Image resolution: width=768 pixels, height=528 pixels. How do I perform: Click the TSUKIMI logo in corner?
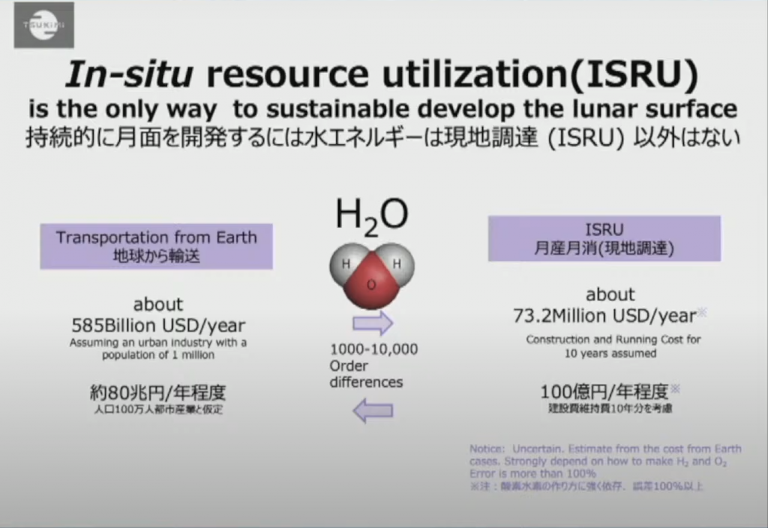[44, 25]
